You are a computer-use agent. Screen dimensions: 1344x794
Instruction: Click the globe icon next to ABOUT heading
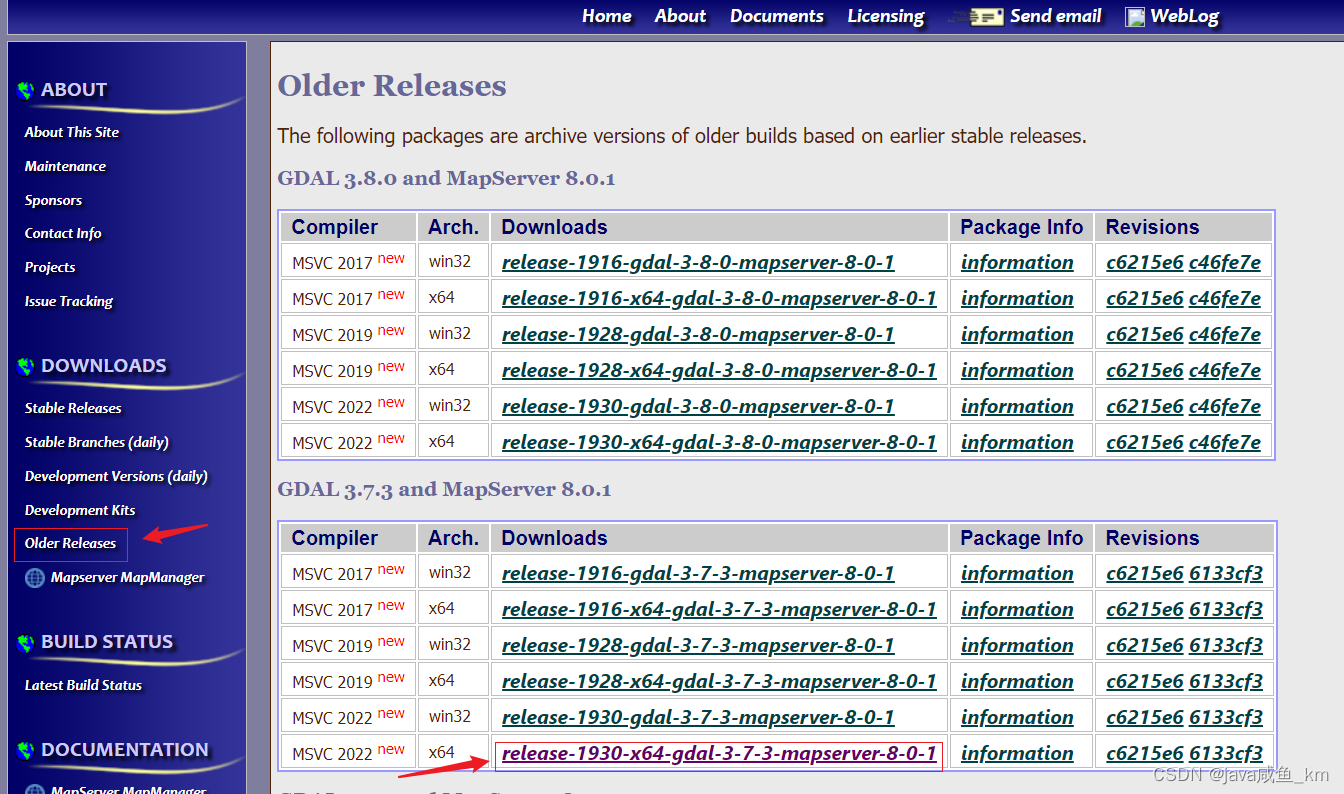[26, 91]
